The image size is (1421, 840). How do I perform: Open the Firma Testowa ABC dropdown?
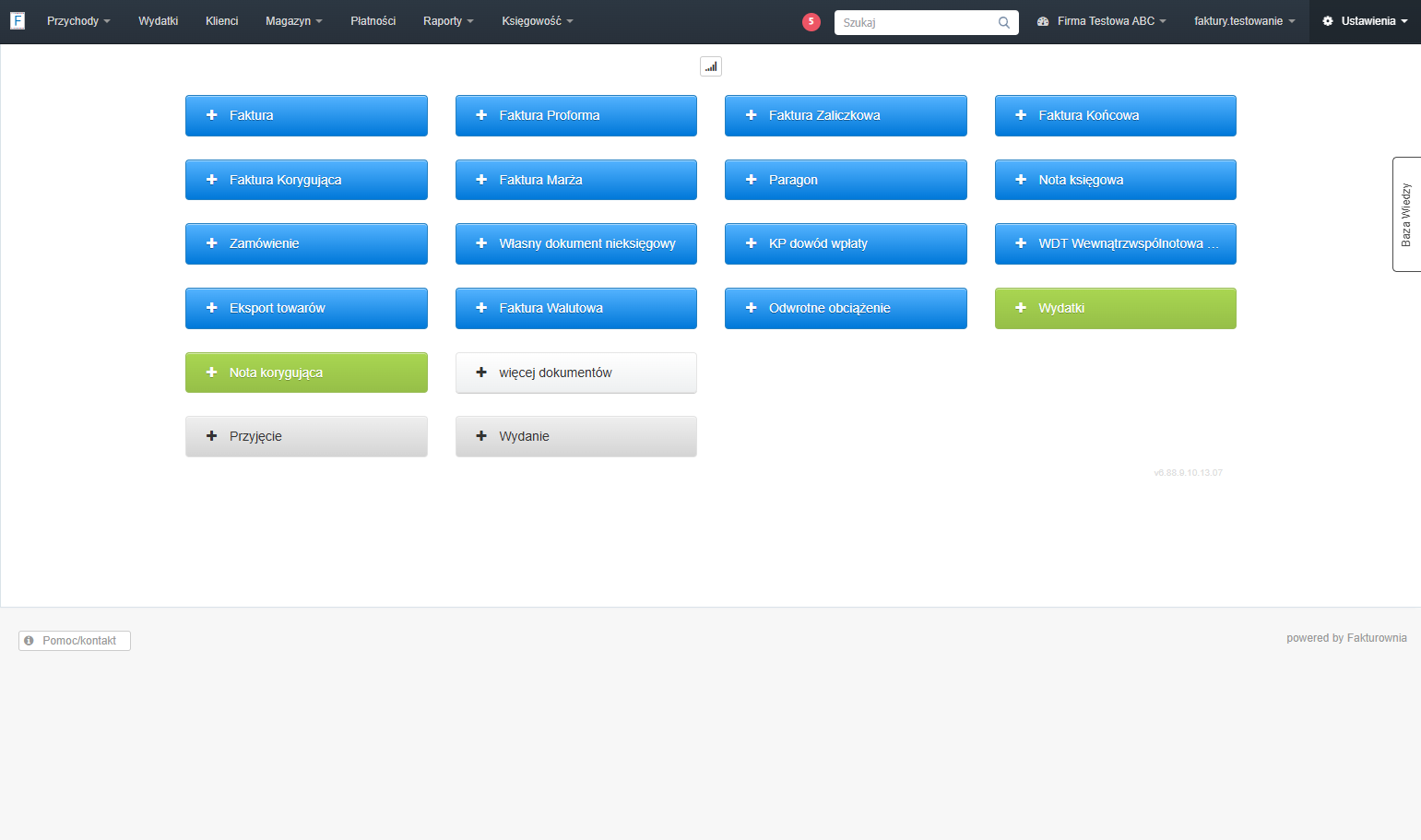point(1102,21)
